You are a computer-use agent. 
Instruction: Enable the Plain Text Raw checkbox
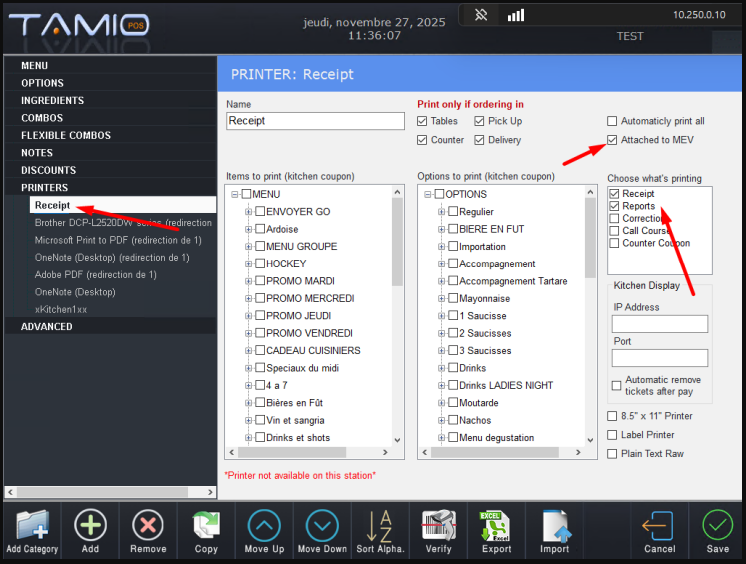coord(612,454)
